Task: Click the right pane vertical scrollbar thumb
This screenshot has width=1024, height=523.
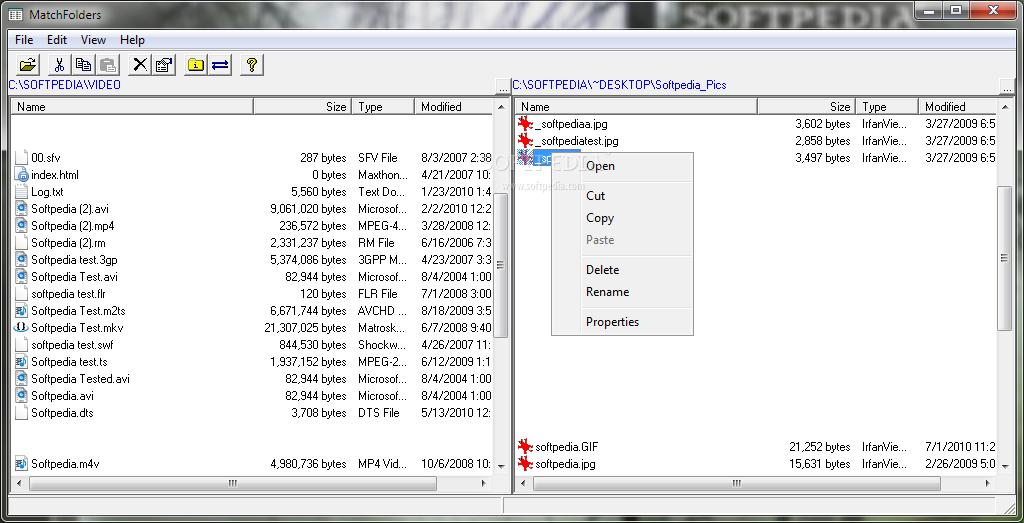Action: (1005, 259)
